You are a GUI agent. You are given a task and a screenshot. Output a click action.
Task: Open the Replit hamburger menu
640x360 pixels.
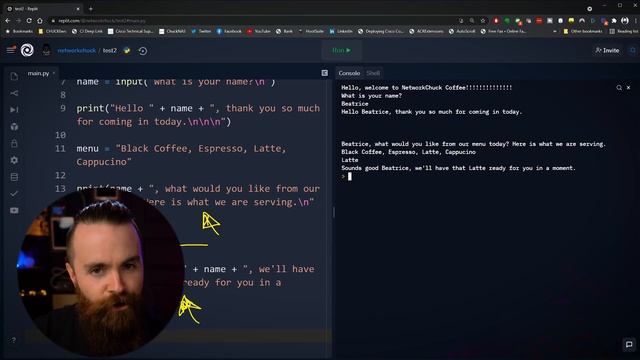[11, 50]
